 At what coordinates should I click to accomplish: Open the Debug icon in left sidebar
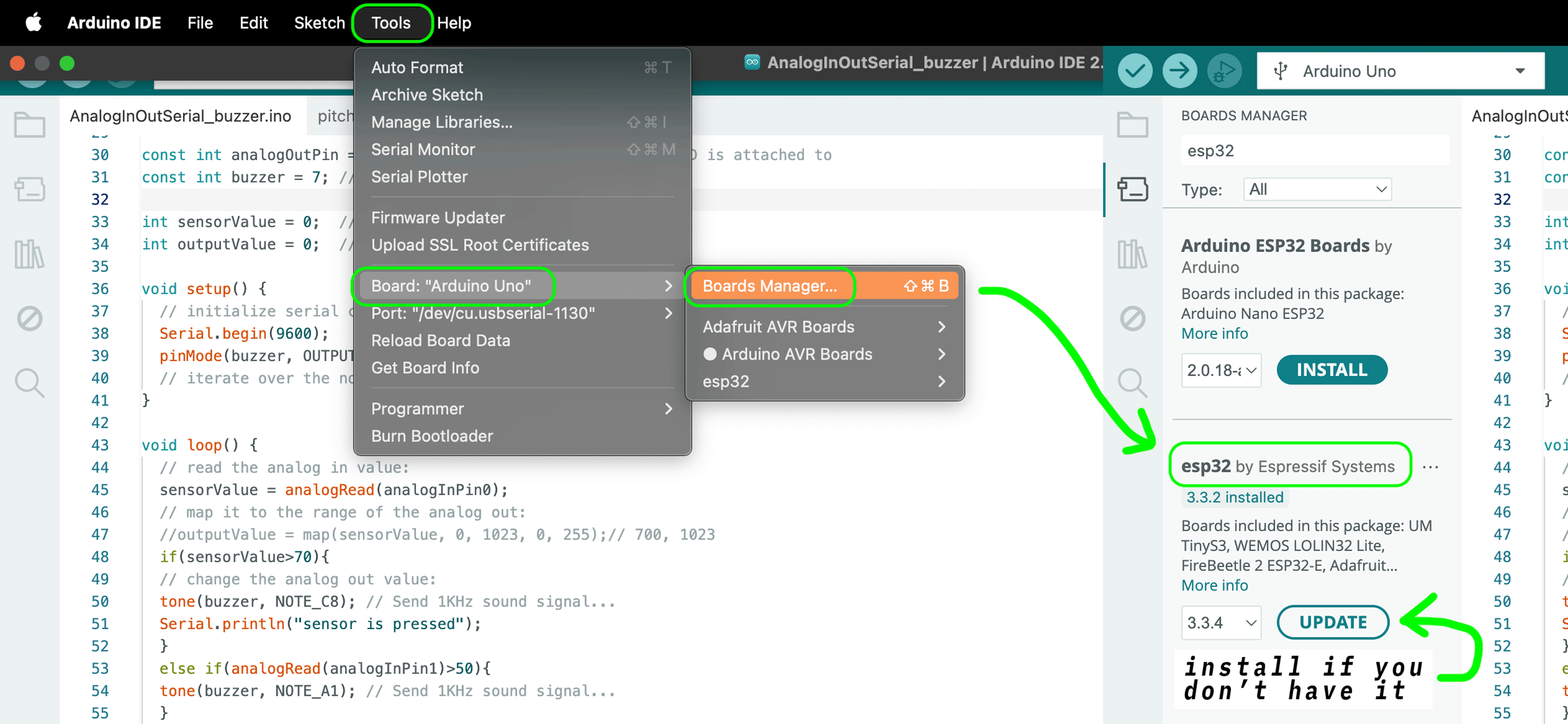pos(29,318)
